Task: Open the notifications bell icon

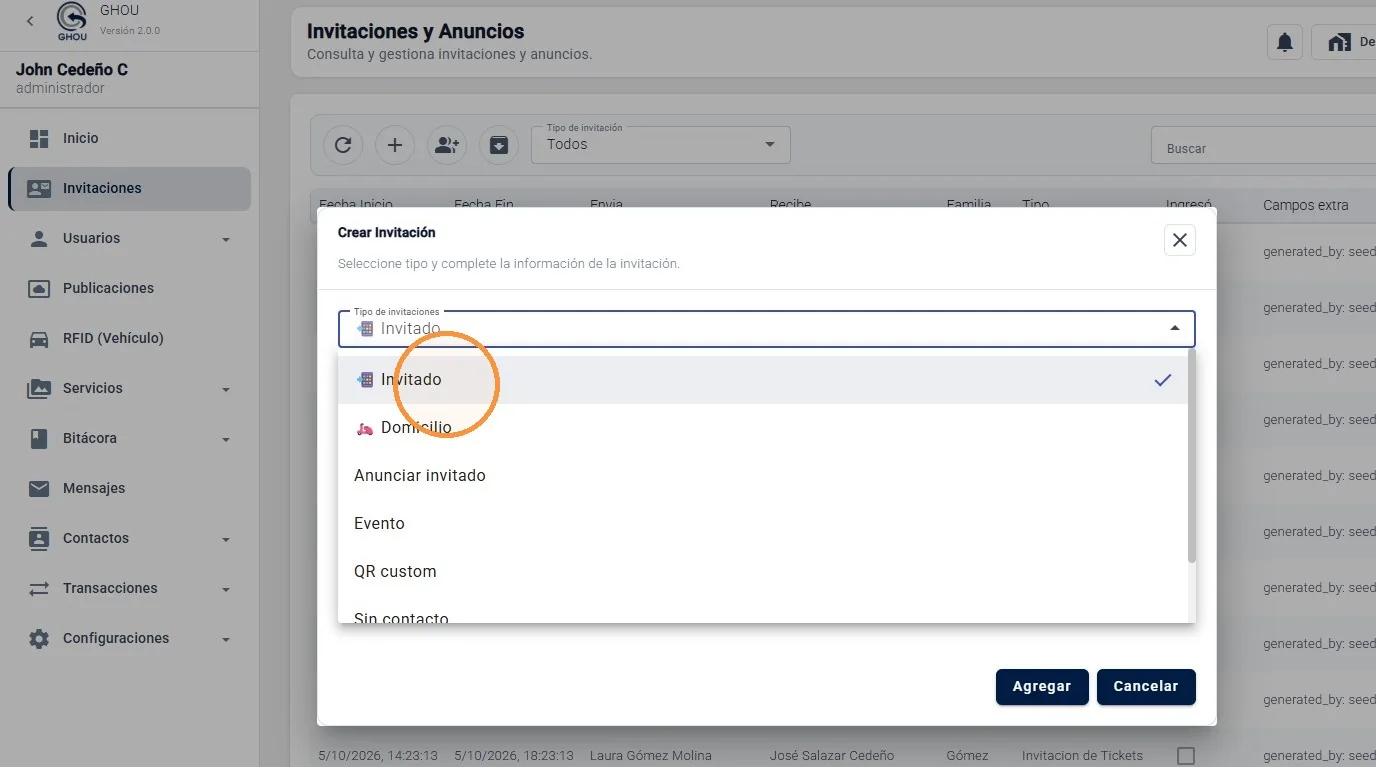Action: 1285,42
